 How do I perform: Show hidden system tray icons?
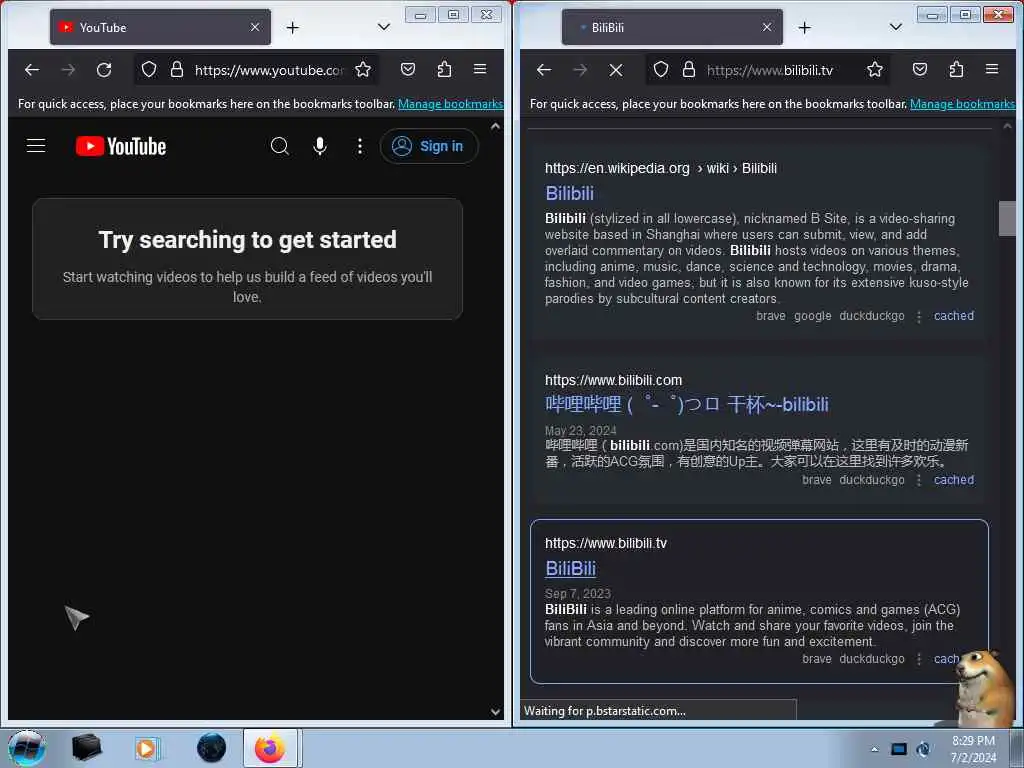pos(874,749)
